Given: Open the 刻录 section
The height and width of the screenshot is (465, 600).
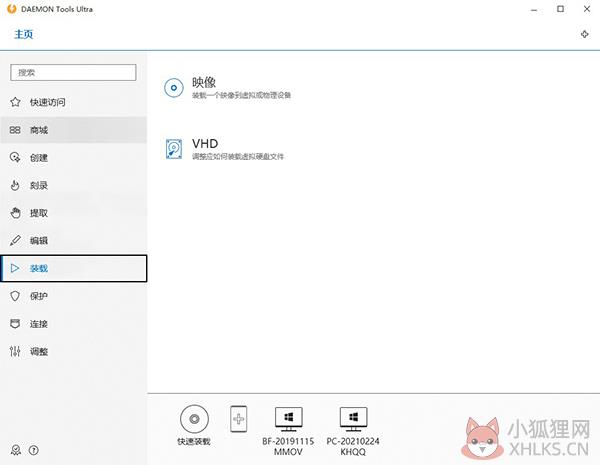Looking at the screenshot, I should [73, 185].
